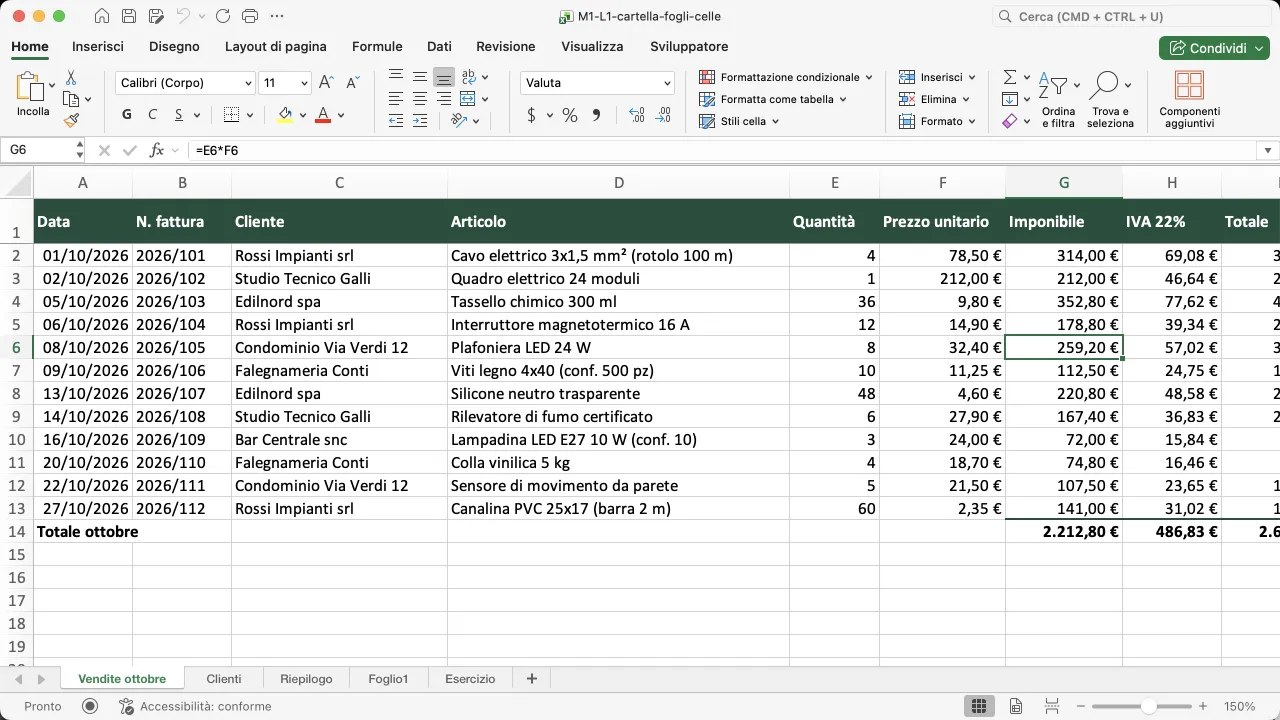Switch to page layout view icon
This screenshot has width=1280, height=720.
tap(1016, 706)
